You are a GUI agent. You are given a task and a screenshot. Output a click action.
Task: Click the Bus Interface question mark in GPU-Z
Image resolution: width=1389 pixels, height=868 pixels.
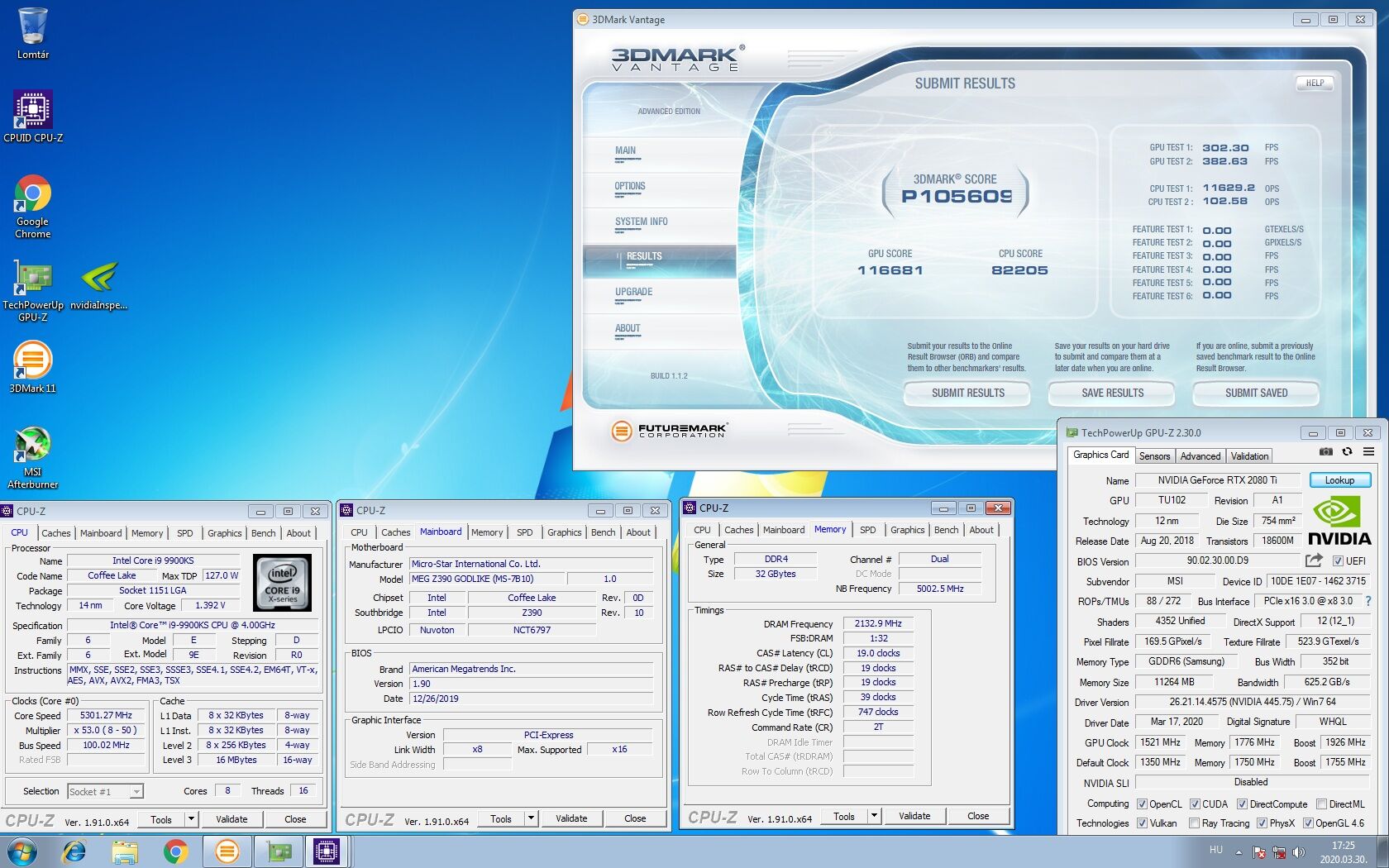(1368, 601)
